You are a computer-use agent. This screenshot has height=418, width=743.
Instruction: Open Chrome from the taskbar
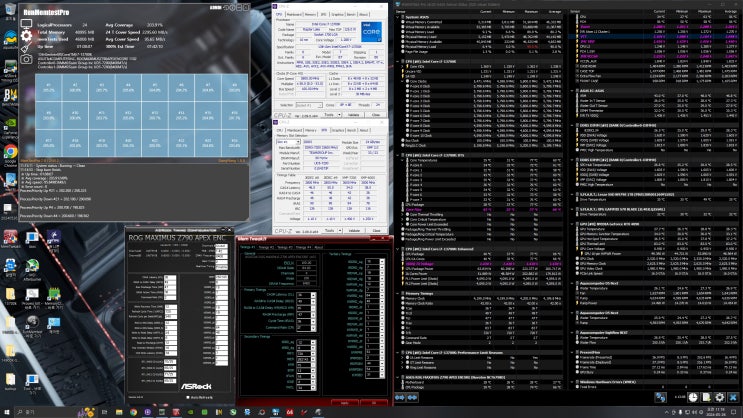tap(133, 412)
